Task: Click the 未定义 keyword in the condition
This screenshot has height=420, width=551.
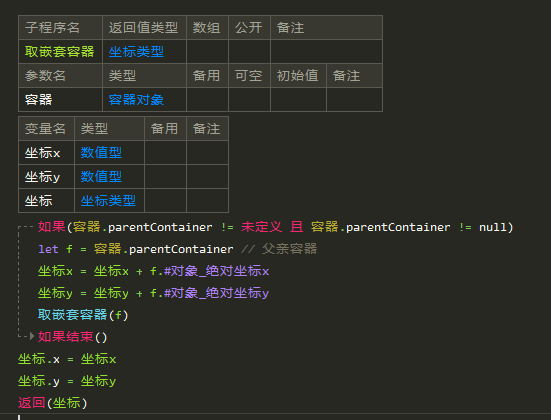Action: click(x=261, y=227)
